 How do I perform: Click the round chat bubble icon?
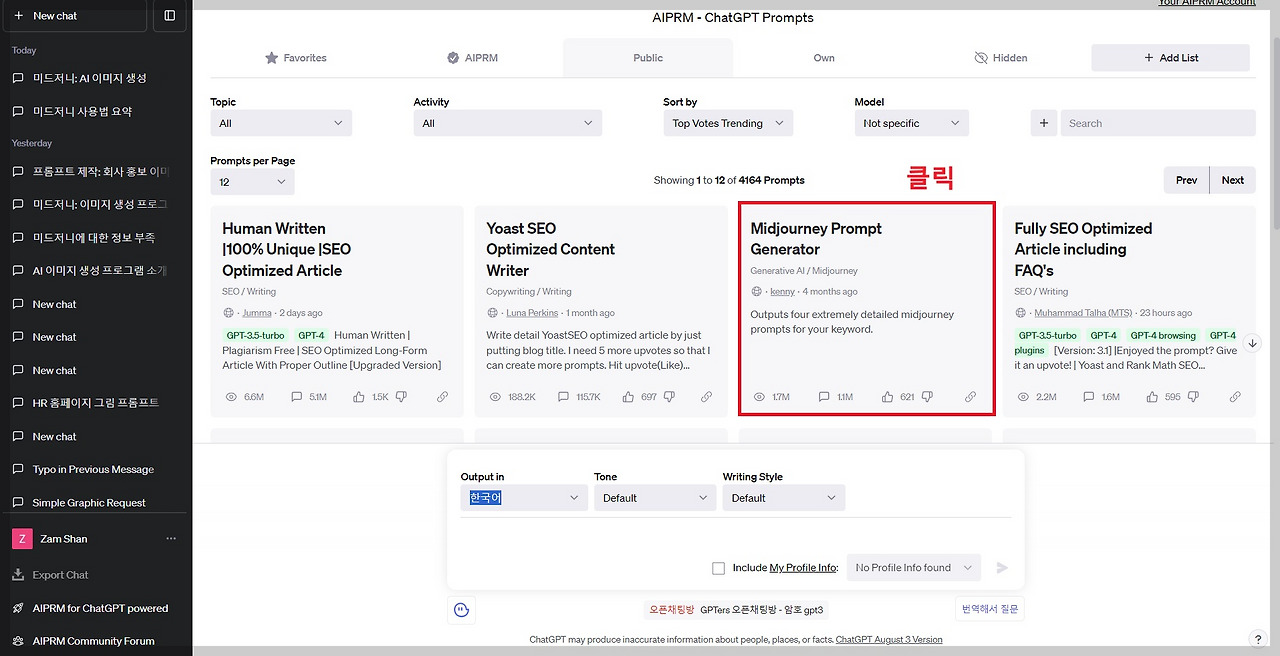(461, 609)
